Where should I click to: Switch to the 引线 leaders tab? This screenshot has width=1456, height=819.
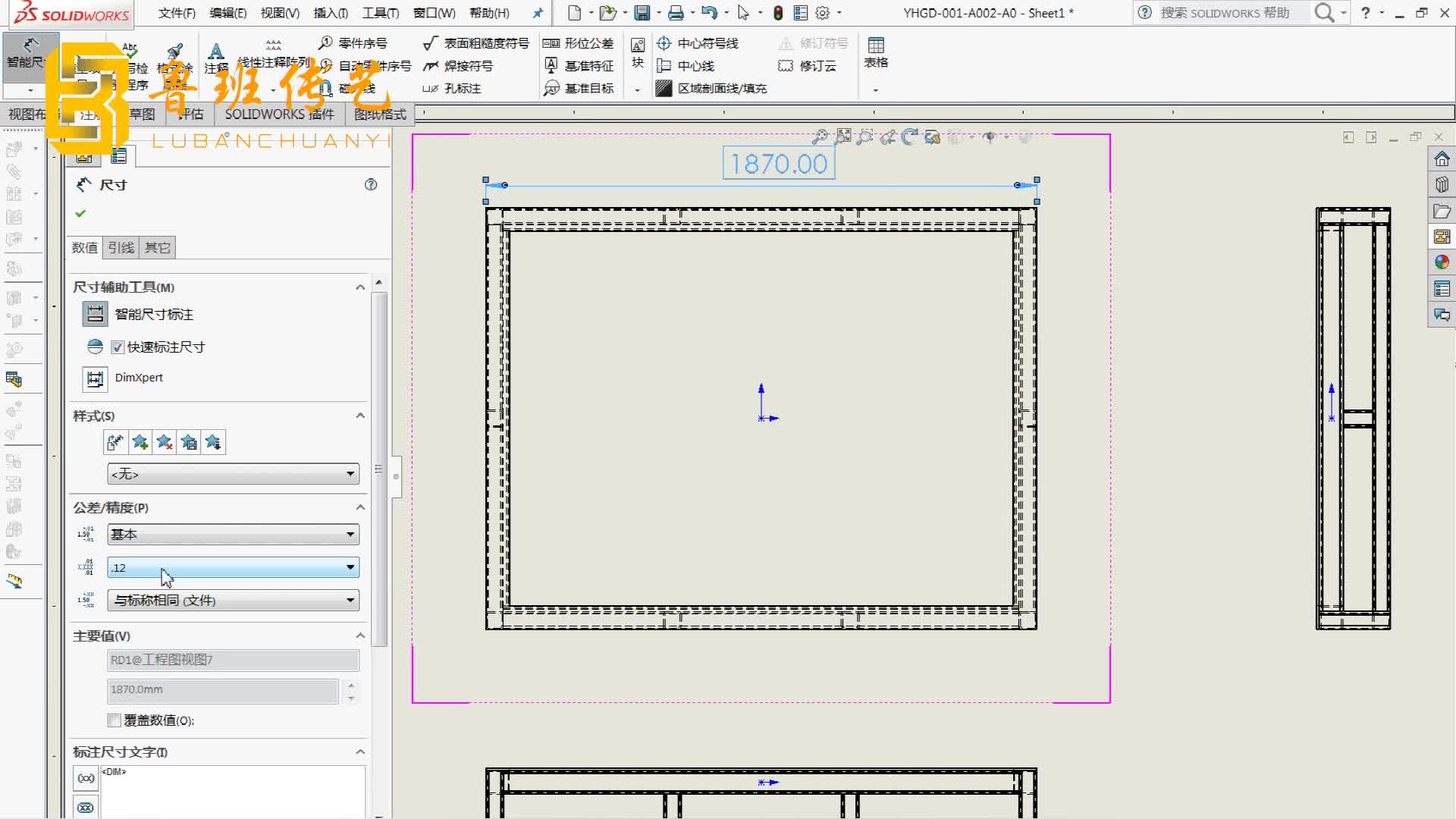click(x=121, y=248)
